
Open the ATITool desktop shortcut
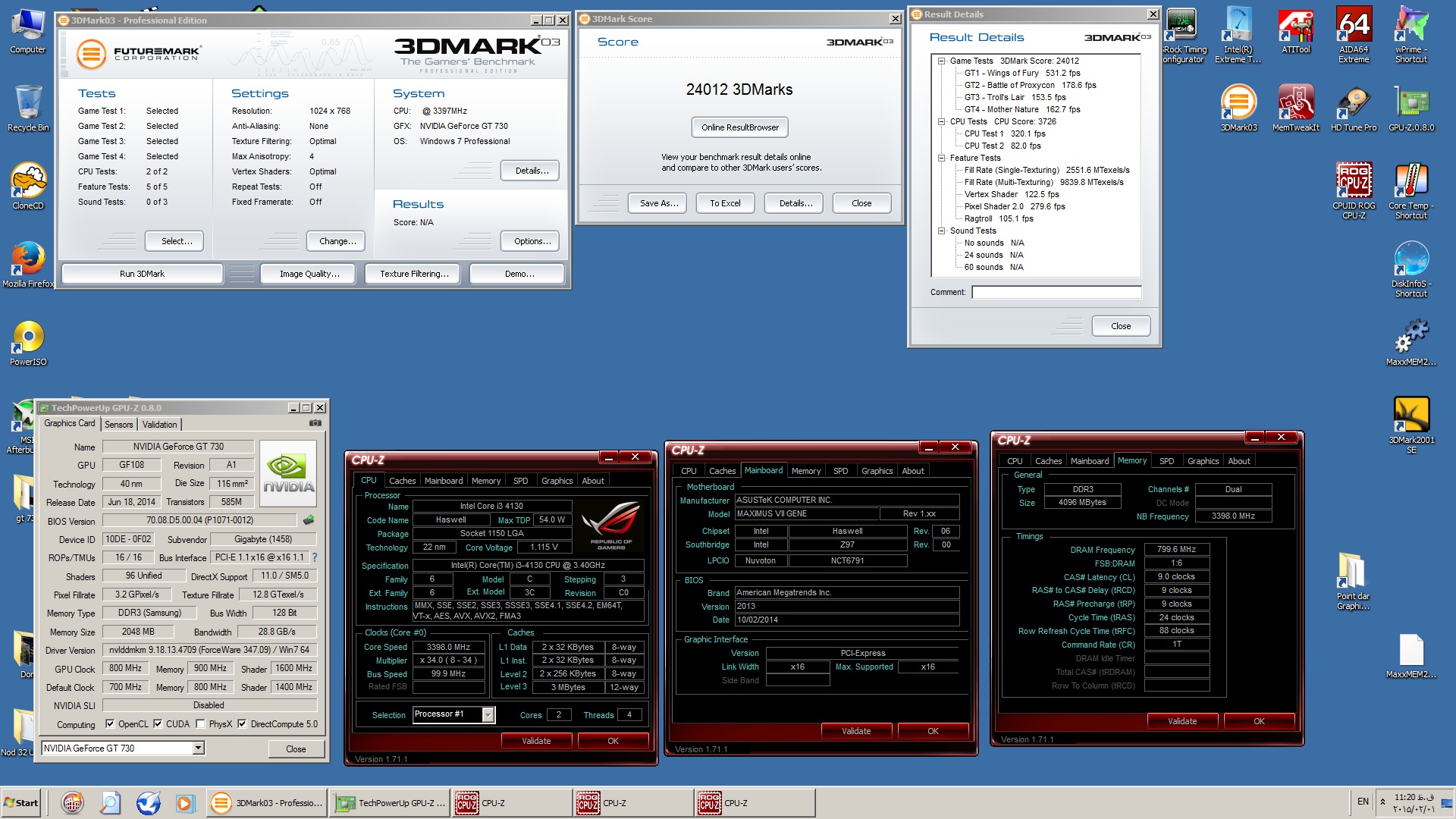point(1296,30)
